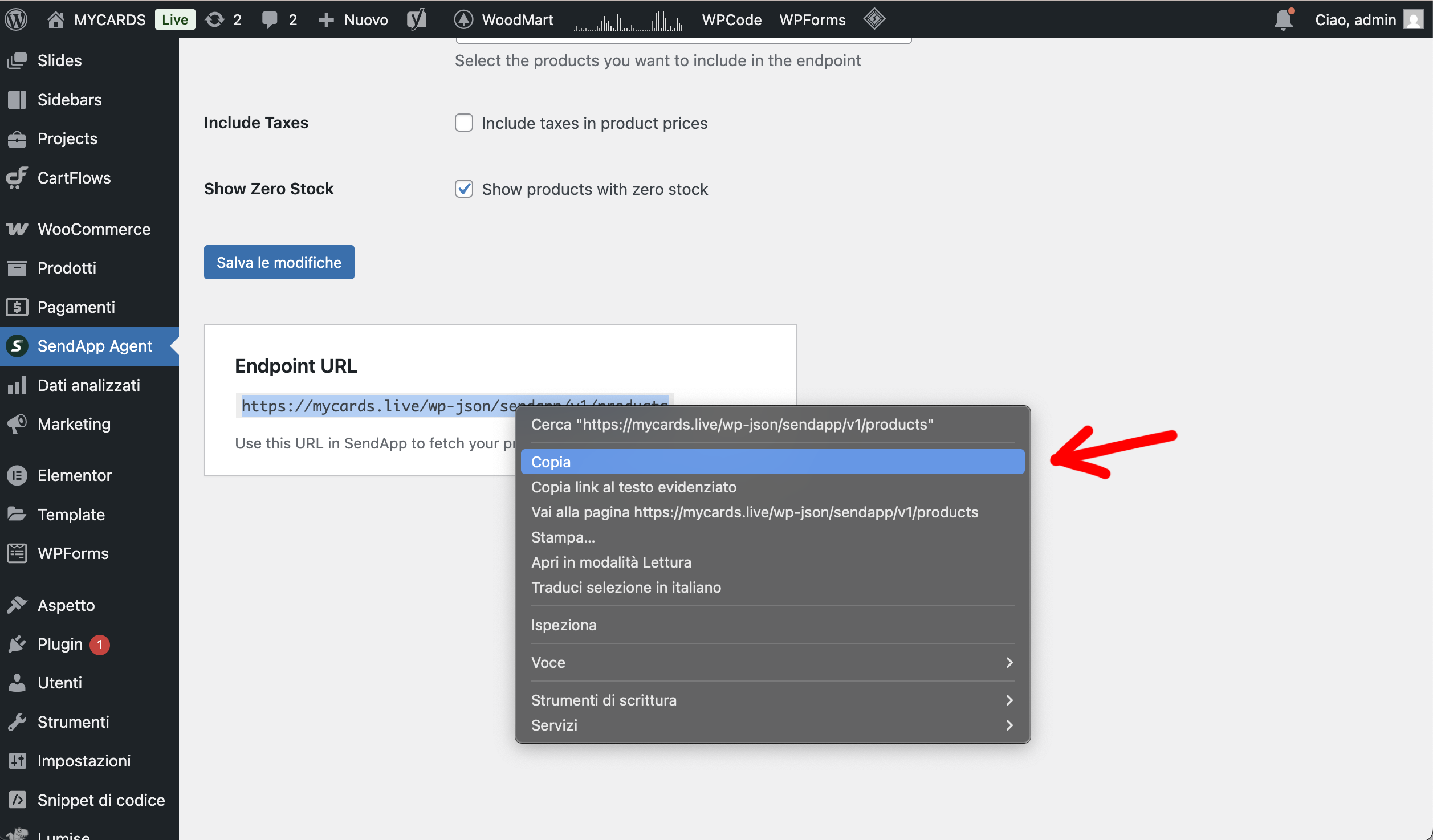Open the comments bubble icon

(270, 19)
